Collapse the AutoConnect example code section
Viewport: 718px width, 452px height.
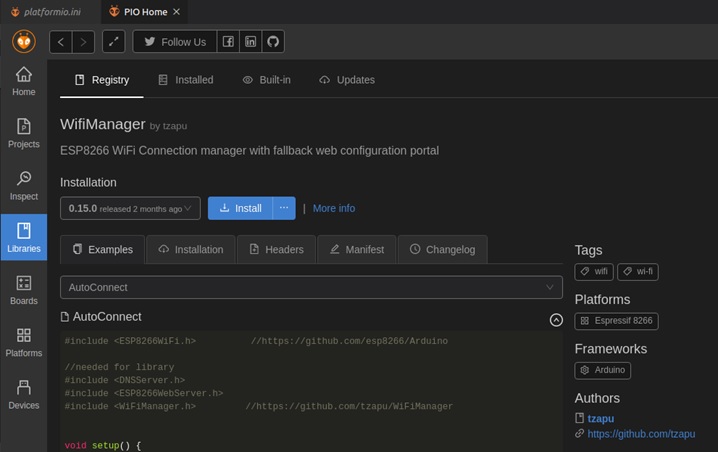pyautogui.click(x=556, y=320)
